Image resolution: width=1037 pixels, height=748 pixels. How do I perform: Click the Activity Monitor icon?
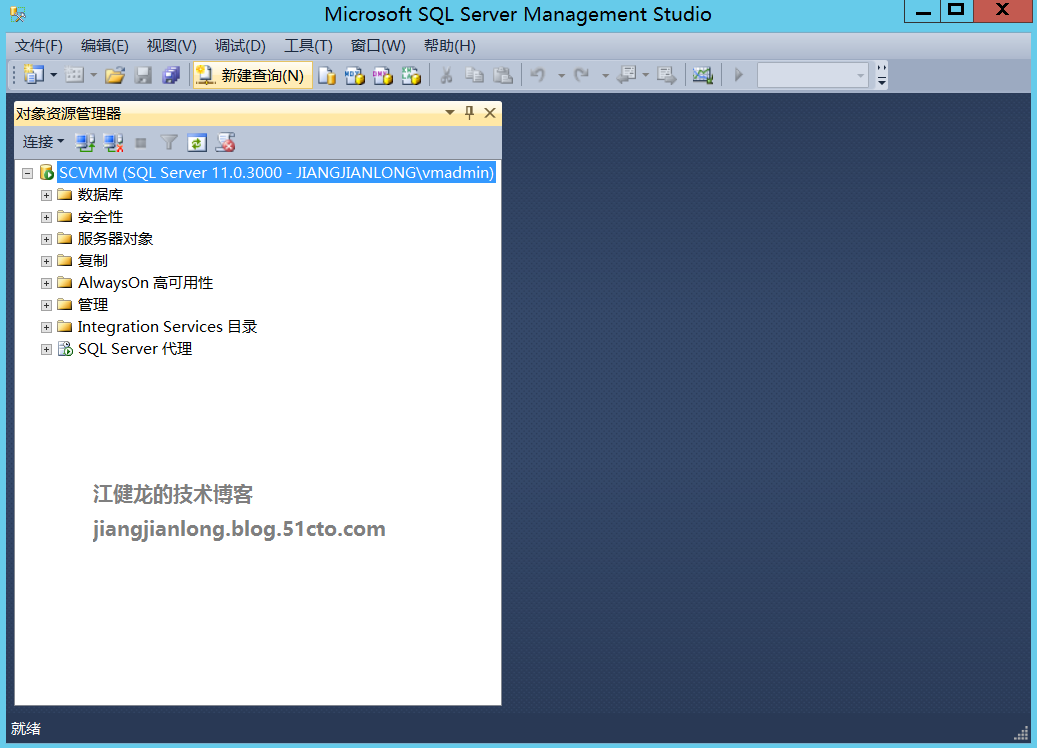(702, 75)
